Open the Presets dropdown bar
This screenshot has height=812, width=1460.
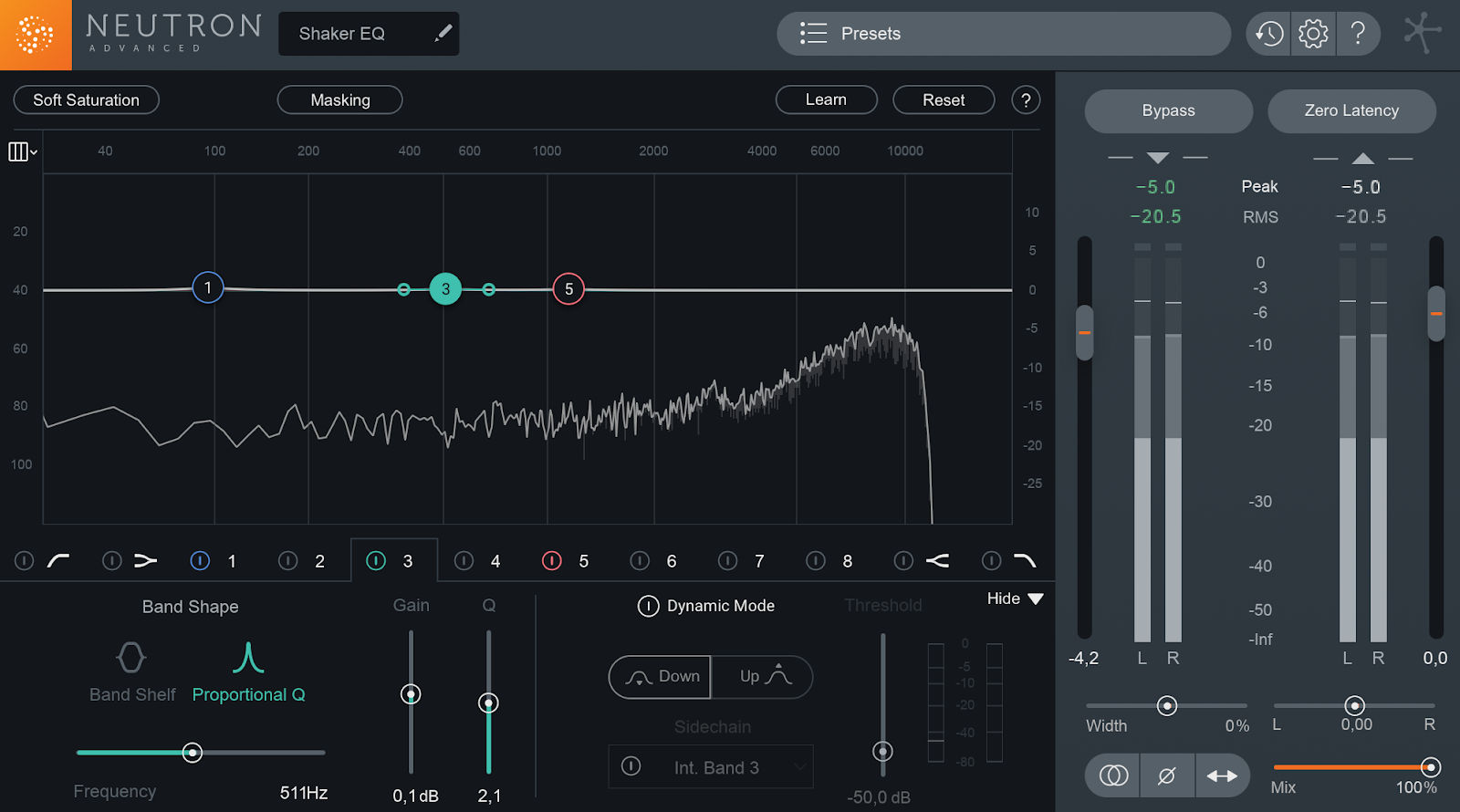pos(1003,34)
